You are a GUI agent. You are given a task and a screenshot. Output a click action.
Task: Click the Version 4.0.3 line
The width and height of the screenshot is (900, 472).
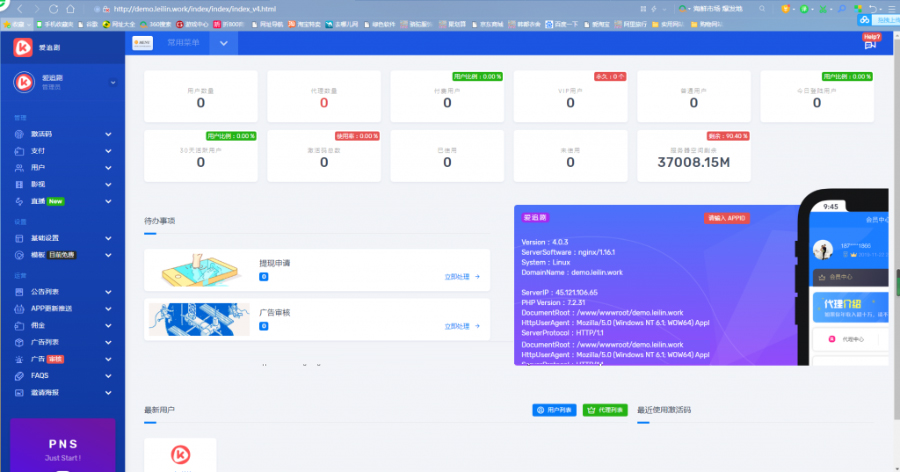pyautogui.click(x=544, y=242)
